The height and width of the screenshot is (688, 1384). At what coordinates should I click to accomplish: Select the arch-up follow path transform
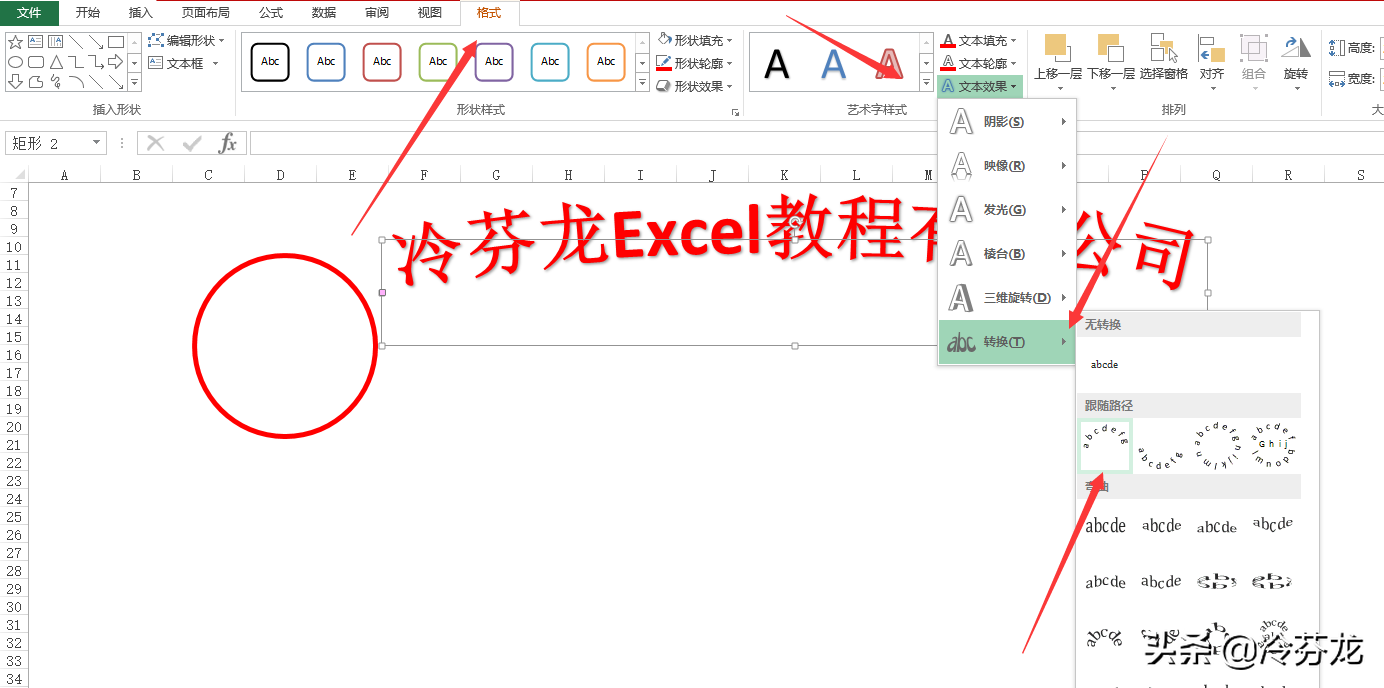coord(1105,446)
